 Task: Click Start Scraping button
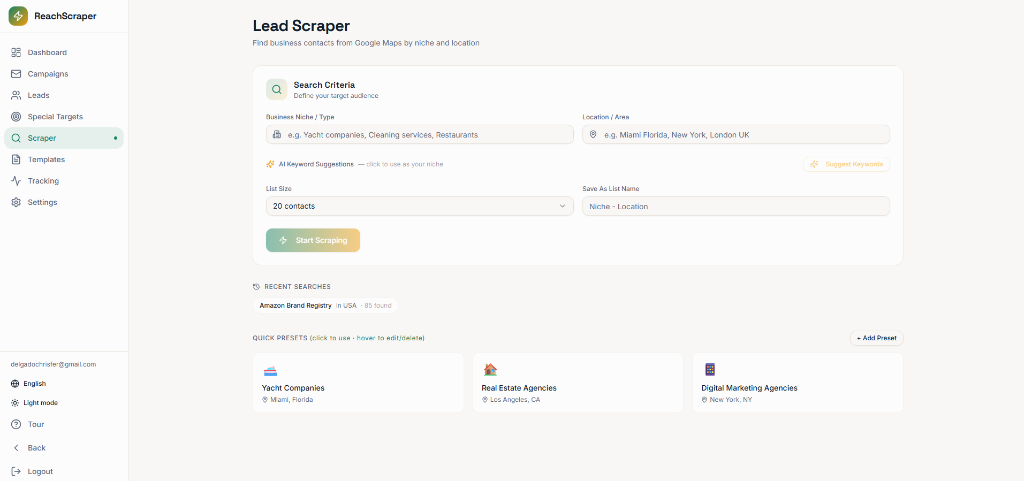(x=313, y=240)
